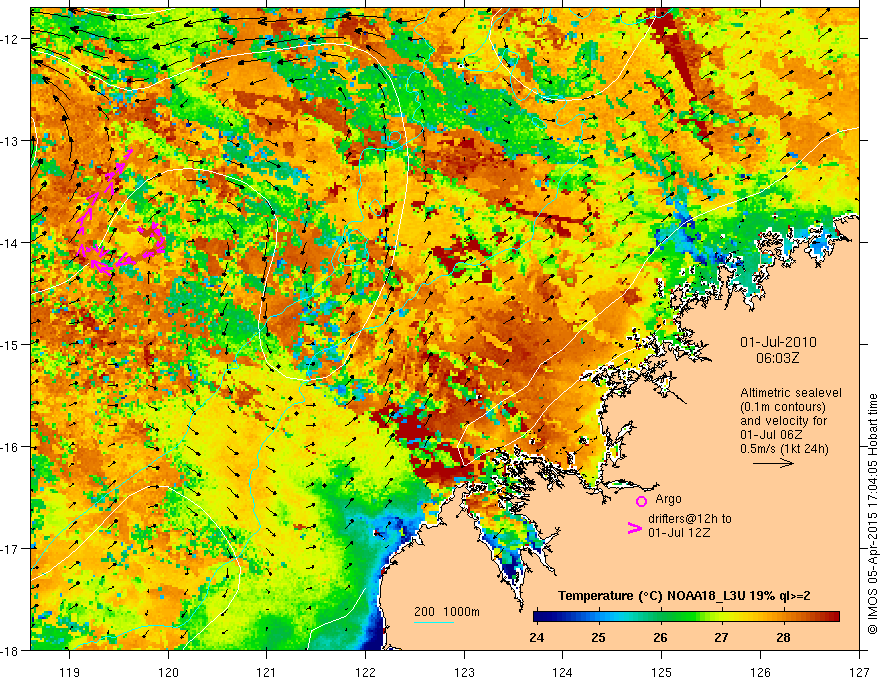Click the date label 01-Jul-2010
Screen dimensions: 880x680
[778, 342]
